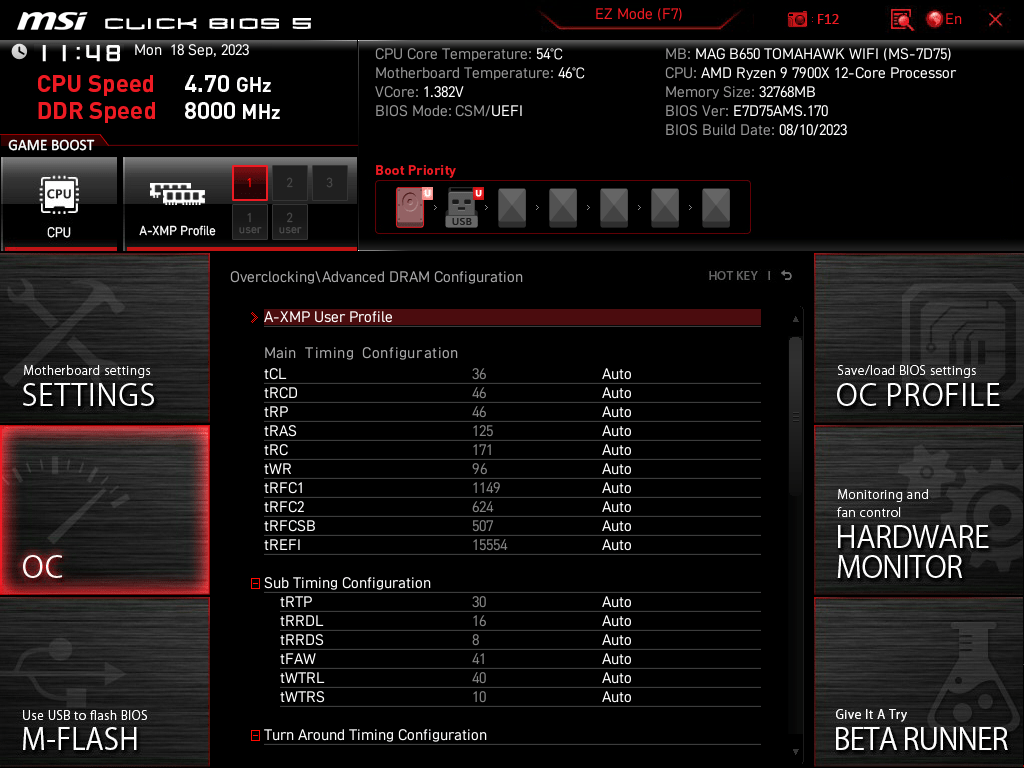Open the HARDWARE MONITOR panel
Viewport: 1024px width, 768px height.
click(919, 510)
